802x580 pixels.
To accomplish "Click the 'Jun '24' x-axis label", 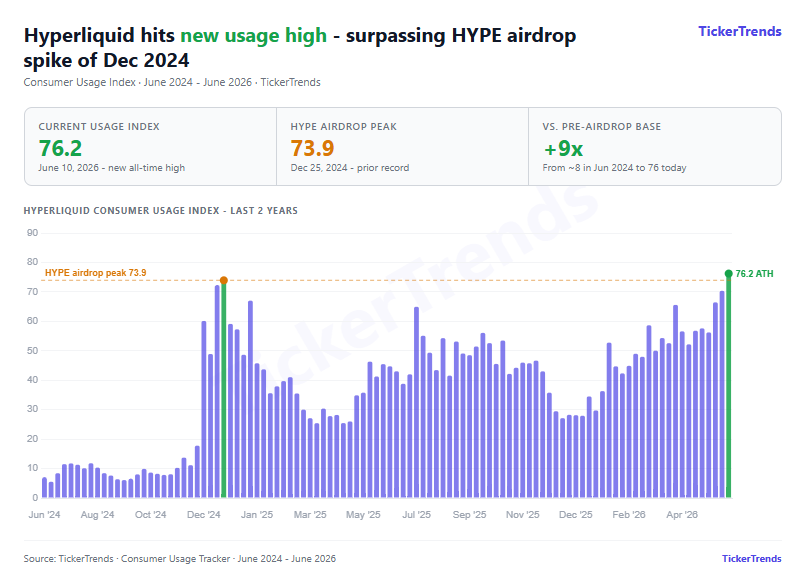I will click(x=44, y=515).
